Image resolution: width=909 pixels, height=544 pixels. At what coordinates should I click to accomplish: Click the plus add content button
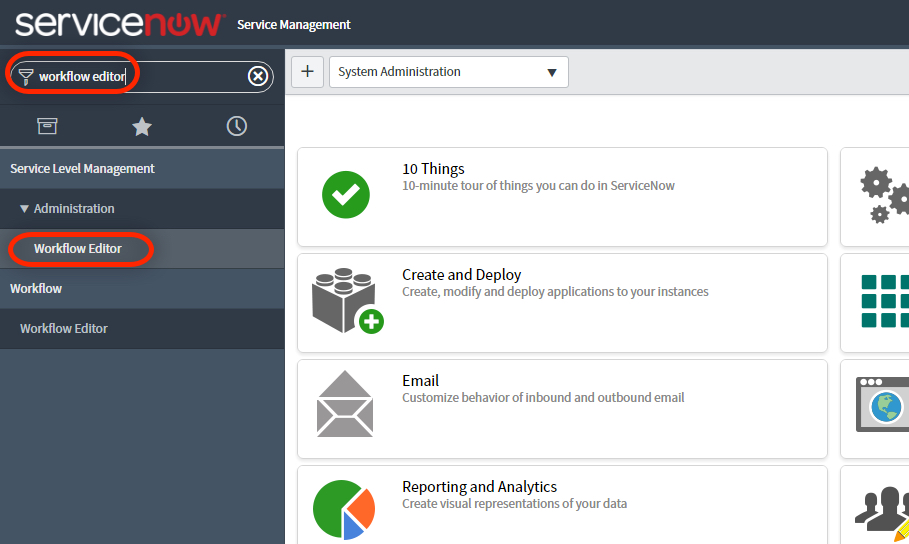307,72
